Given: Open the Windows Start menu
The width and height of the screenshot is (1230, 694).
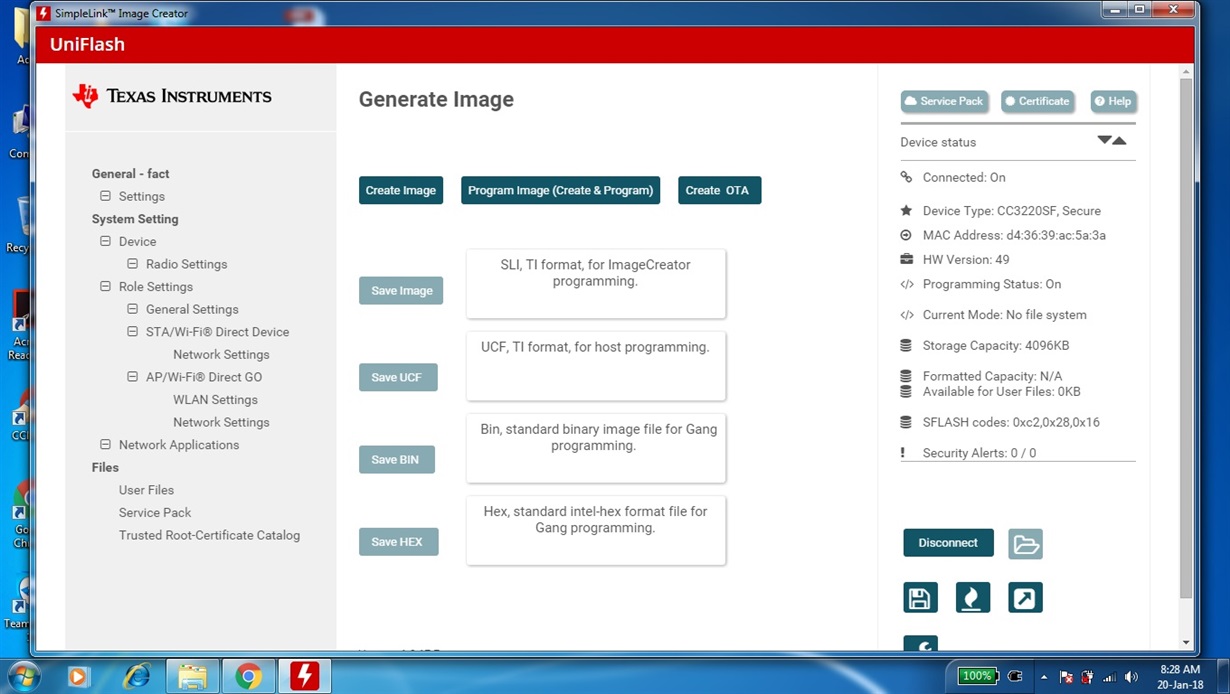Looking at the screenshot, I should tap(24, 676).
